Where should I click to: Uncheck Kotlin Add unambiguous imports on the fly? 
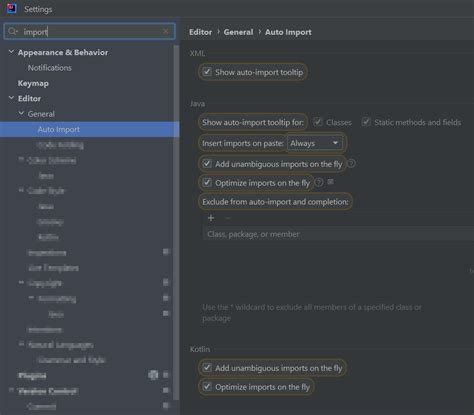pos(207,368)
